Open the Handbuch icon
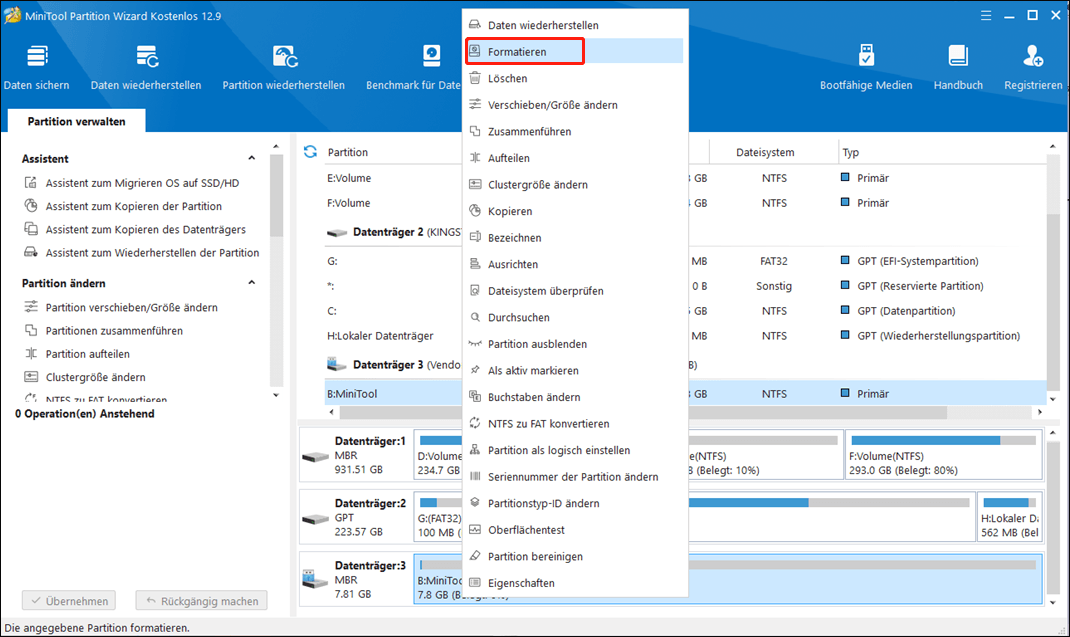 pyautogui.click(x=958, y=57)
